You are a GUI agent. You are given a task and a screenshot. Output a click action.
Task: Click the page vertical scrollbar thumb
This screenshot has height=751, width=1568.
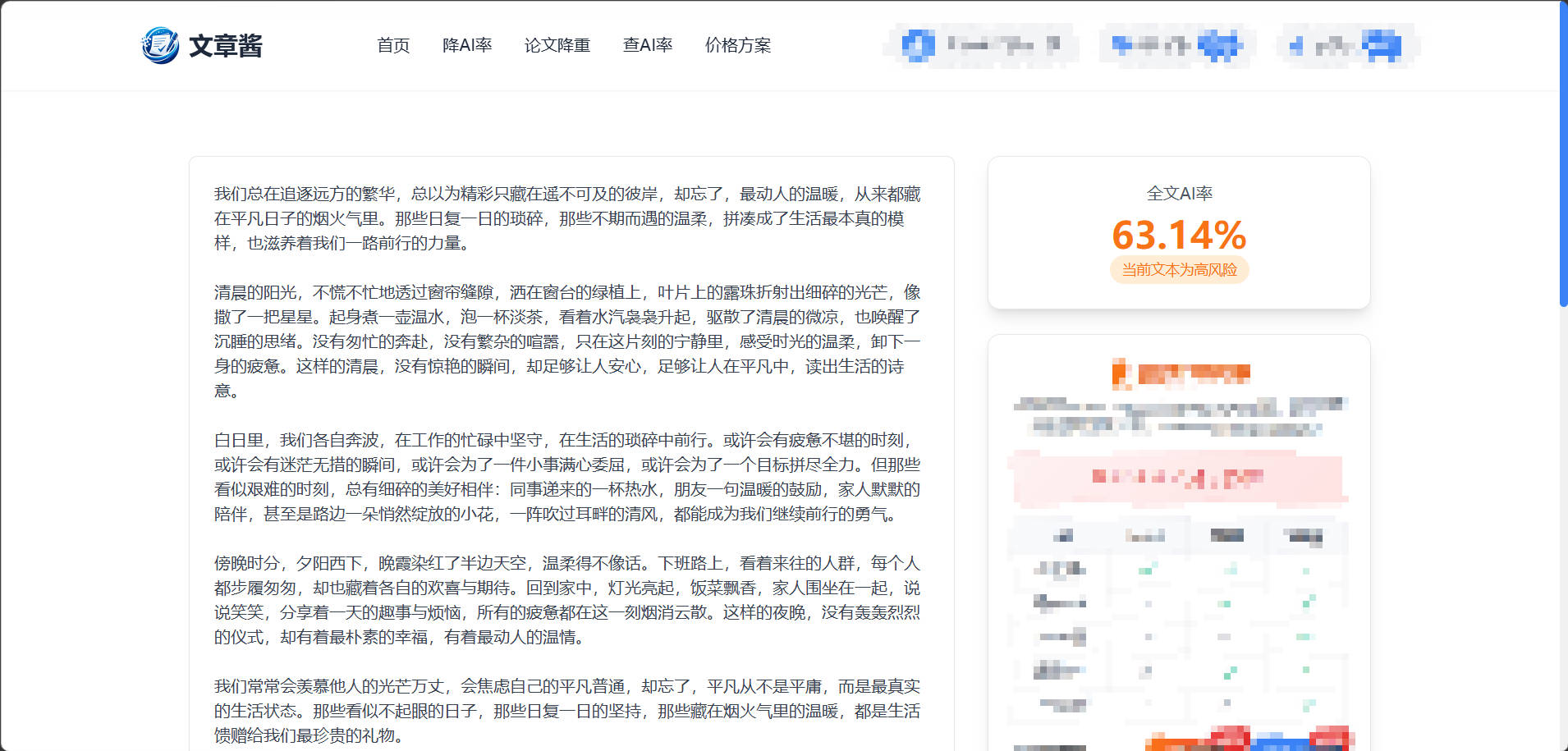coord(1563,154)
